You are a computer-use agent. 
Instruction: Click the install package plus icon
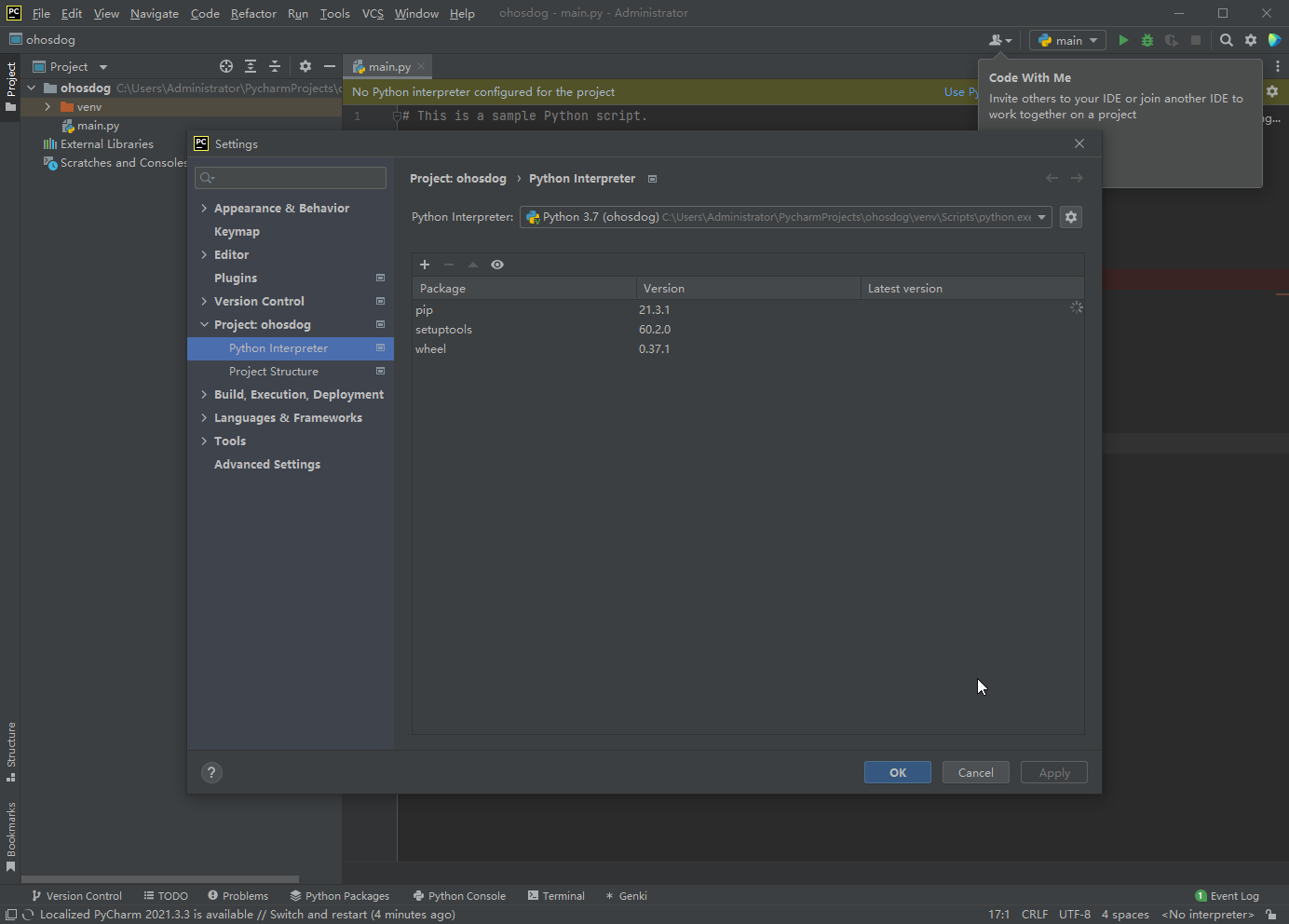point(425,265)
